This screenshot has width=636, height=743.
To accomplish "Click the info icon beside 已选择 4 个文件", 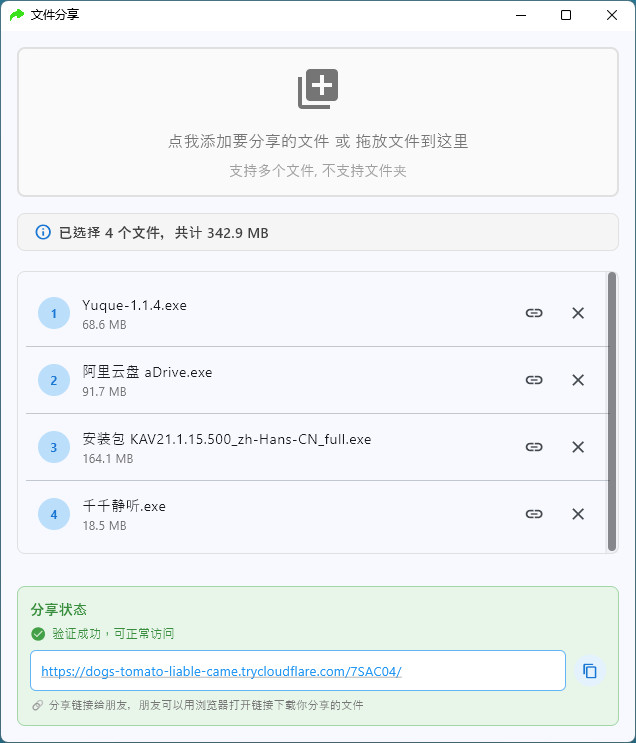I will (x=43, y=232).
